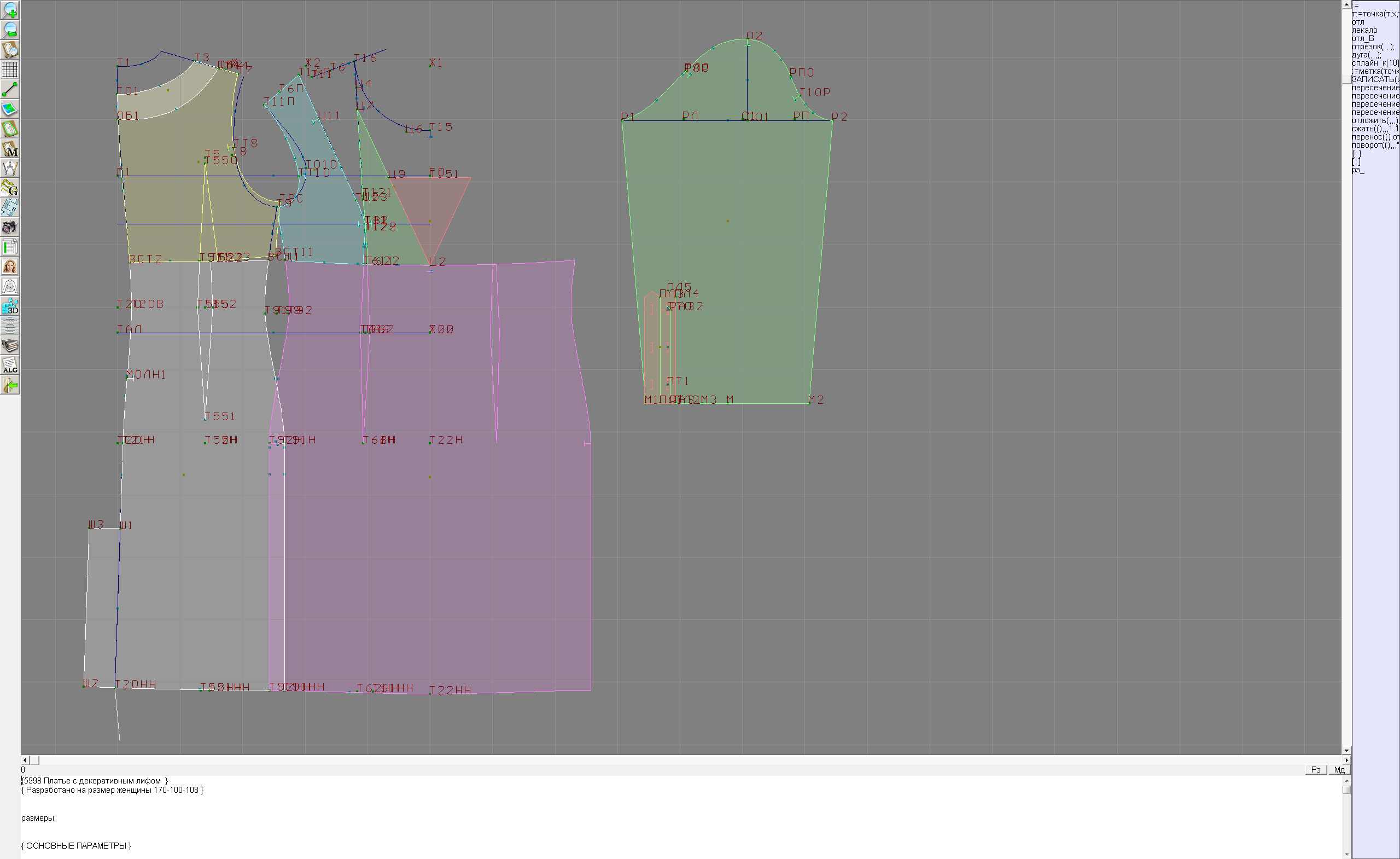This screenshot has width=1400, height=859.
Task: Open the ALG algorithm document icon
Action: 10,365
